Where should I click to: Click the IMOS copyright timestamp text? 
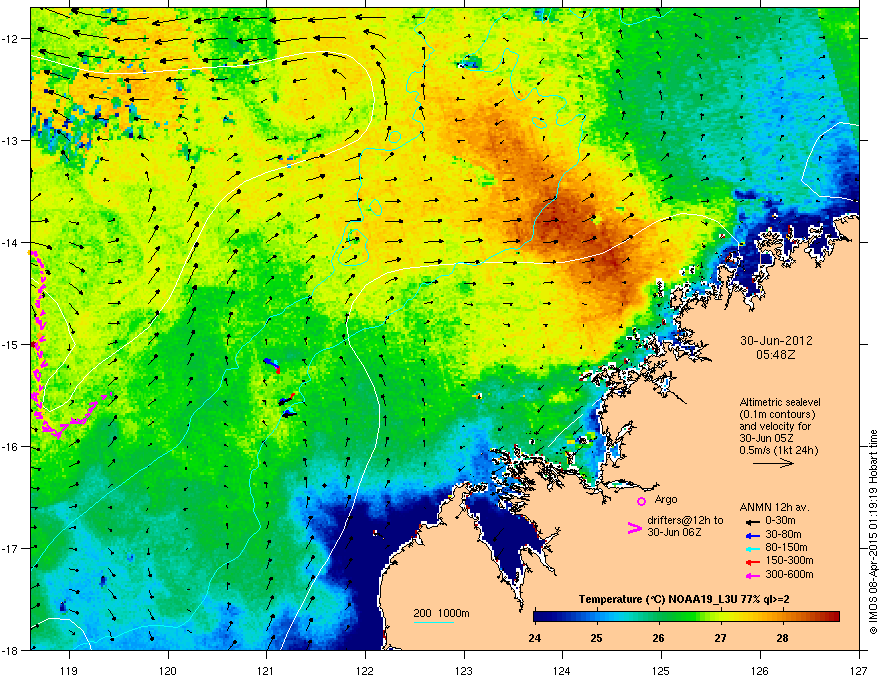(873, 532)
